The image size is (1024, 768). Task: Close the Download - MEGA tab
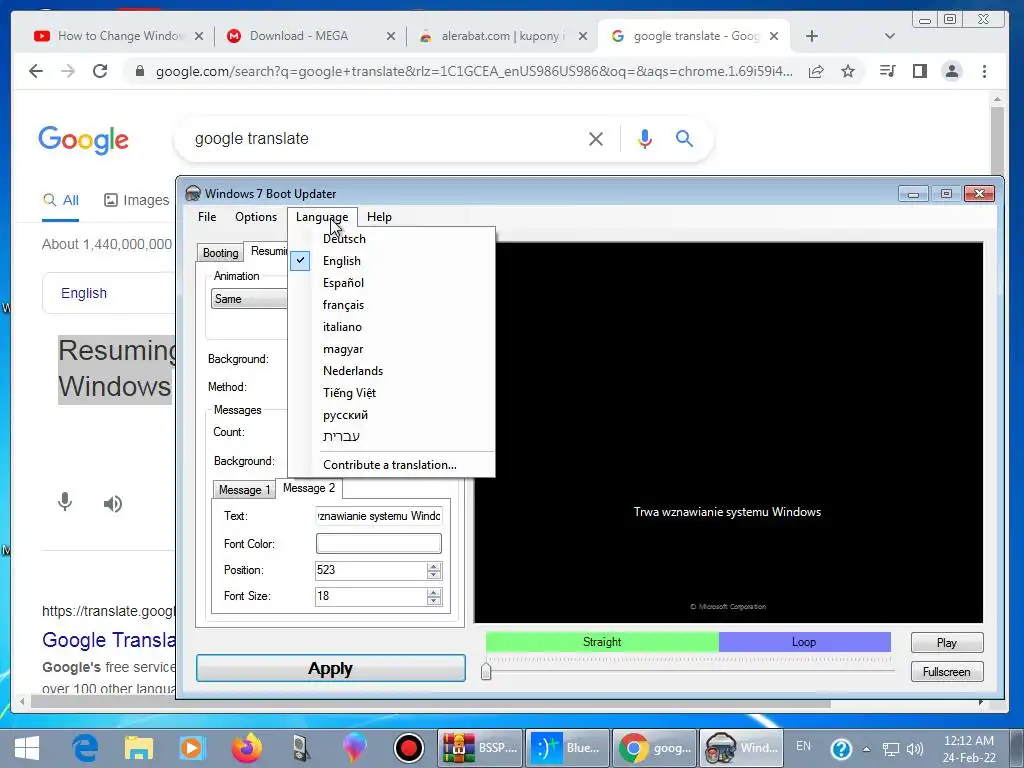(391, 36)
